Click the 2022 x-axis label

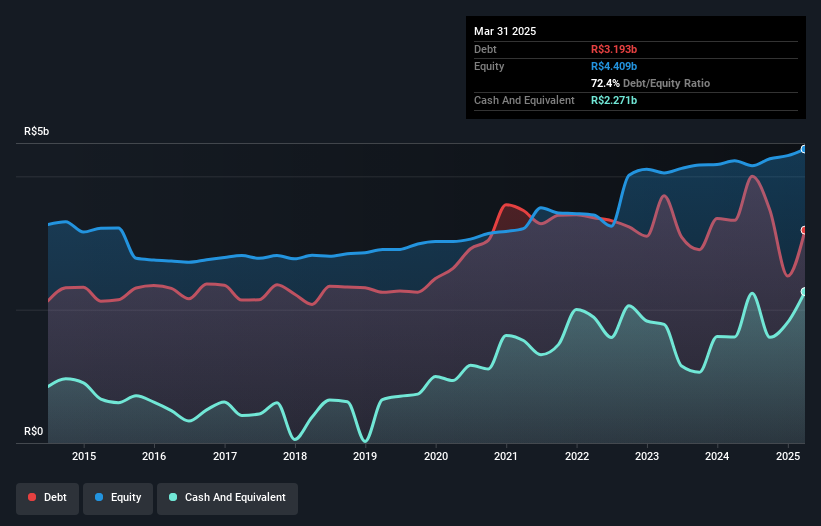click(x=577, y=456)
